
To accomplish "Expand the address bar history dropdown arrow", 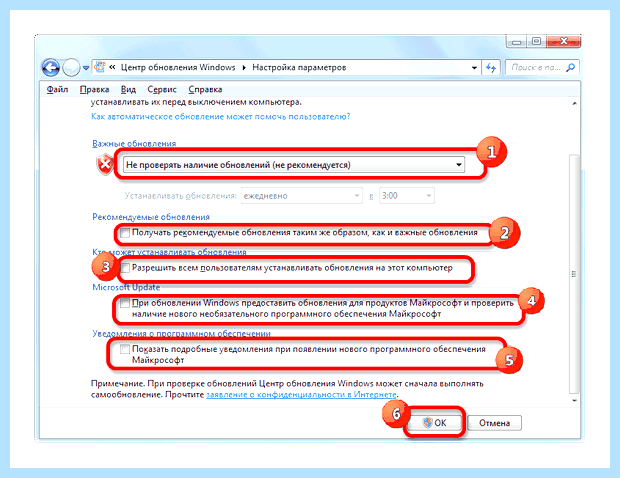I will point(474,68).
